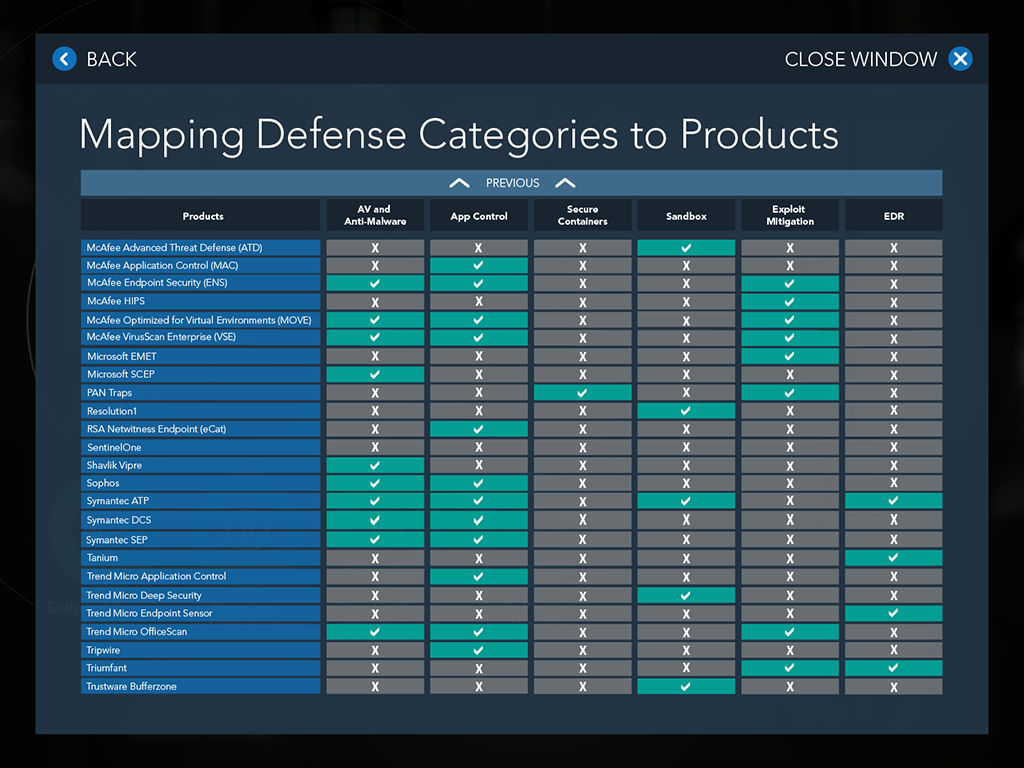Click App Control checkmark for McAfee MAC
The width and height of the screenshot is (1024, 768).
(479, 265)
